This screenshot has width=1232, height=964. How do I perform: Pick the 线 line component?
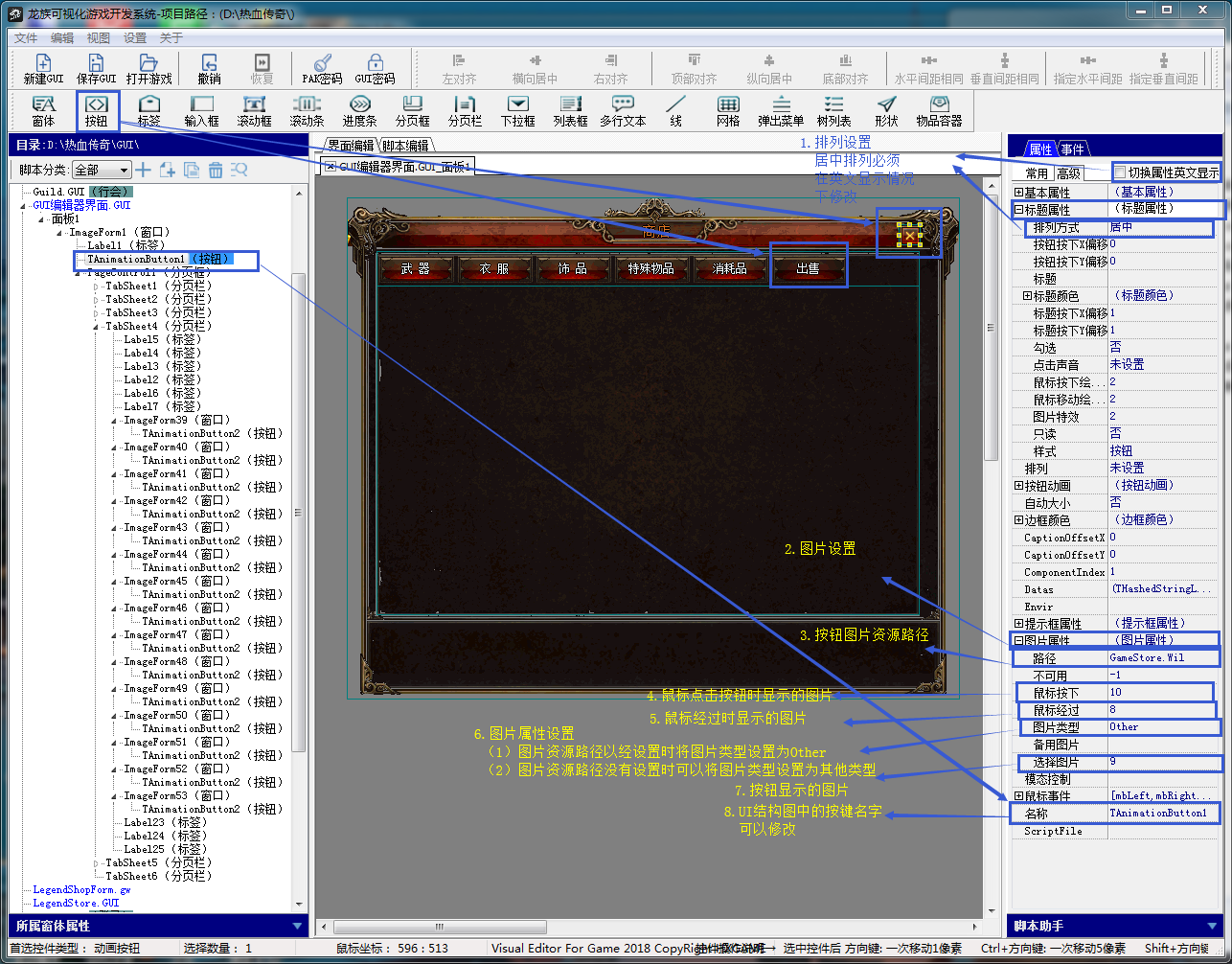pos(675,111)
